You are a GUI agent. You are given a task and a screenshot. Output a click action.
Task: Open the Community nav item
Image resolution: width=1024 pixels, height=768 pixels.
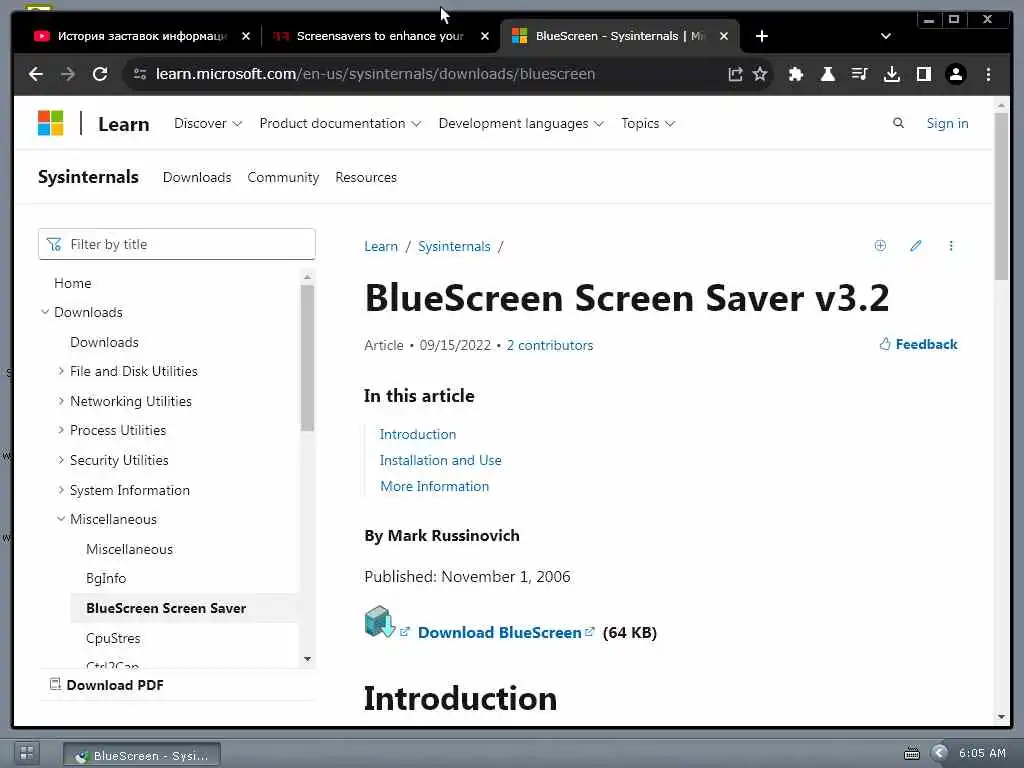(x=283, y=178)
